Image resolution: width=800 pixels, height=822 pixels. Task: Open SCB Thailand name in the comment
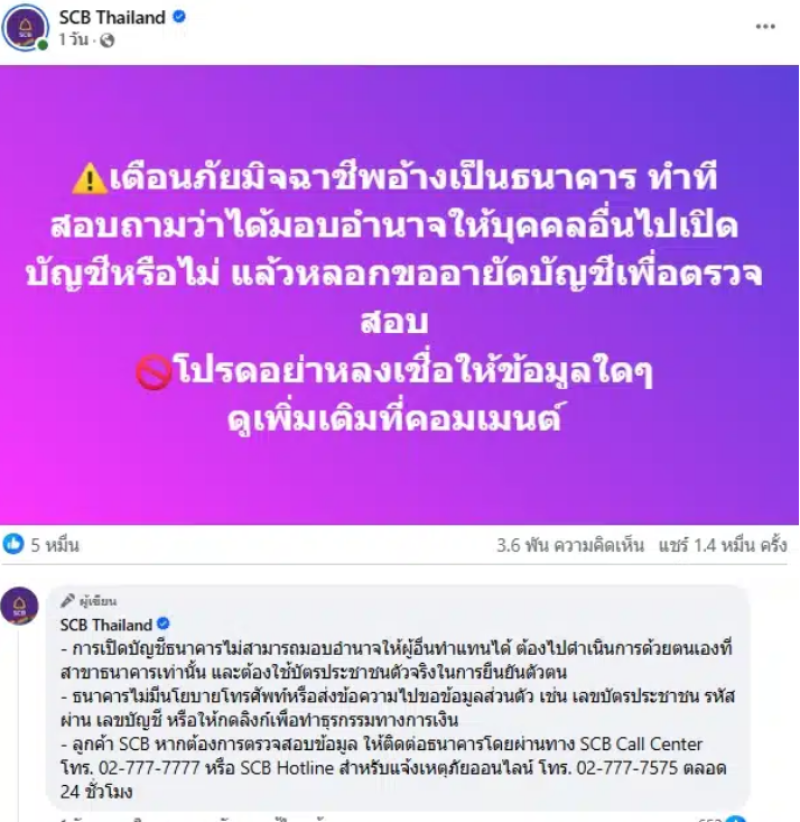click(x=106, y=624)
